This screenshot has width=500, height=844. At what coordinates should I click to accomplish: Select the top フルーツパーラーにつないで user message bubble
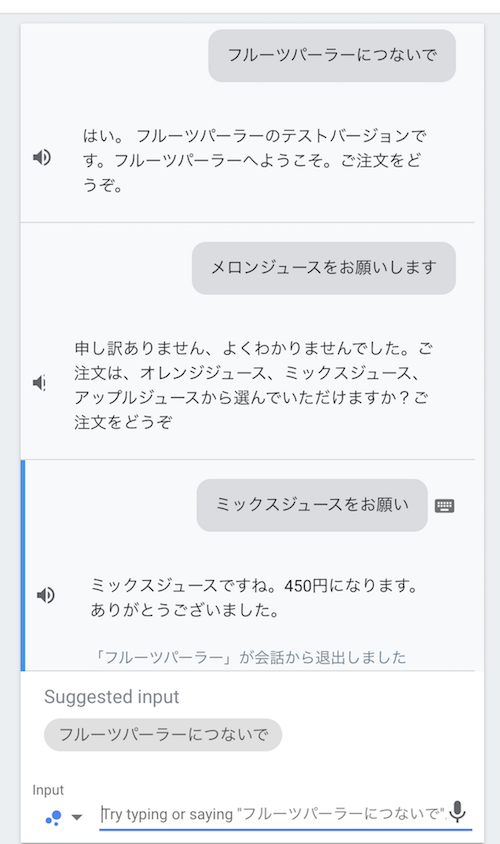[332, 55]
